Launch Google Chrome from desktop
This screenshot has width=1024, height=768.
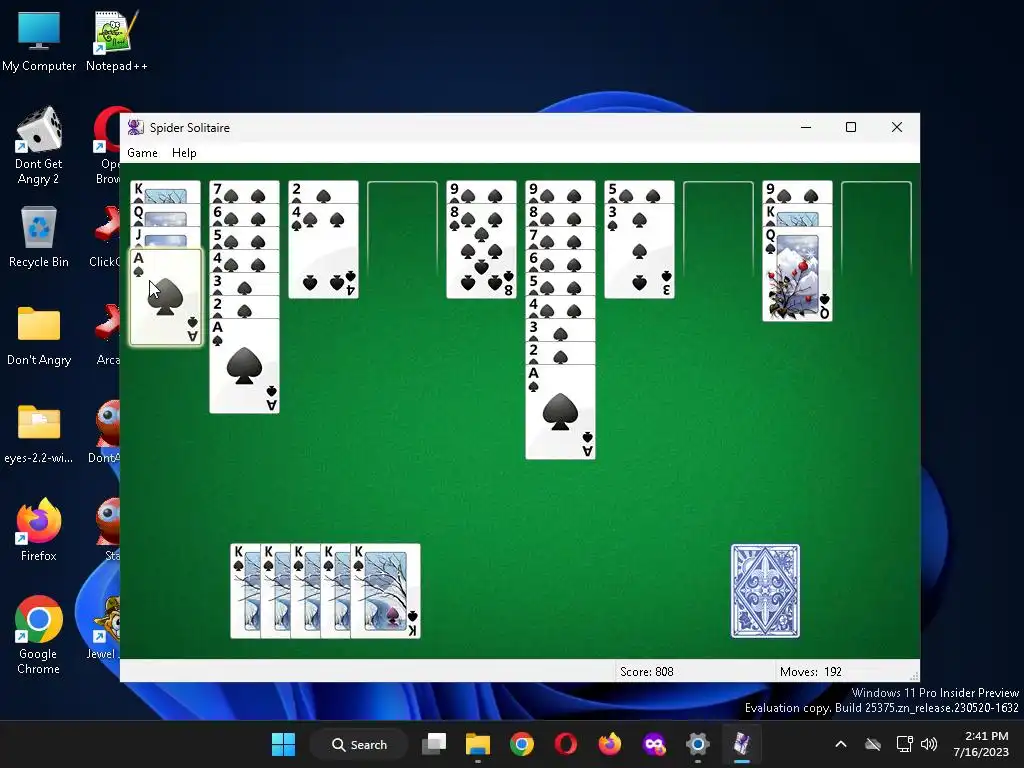[39, 635]
